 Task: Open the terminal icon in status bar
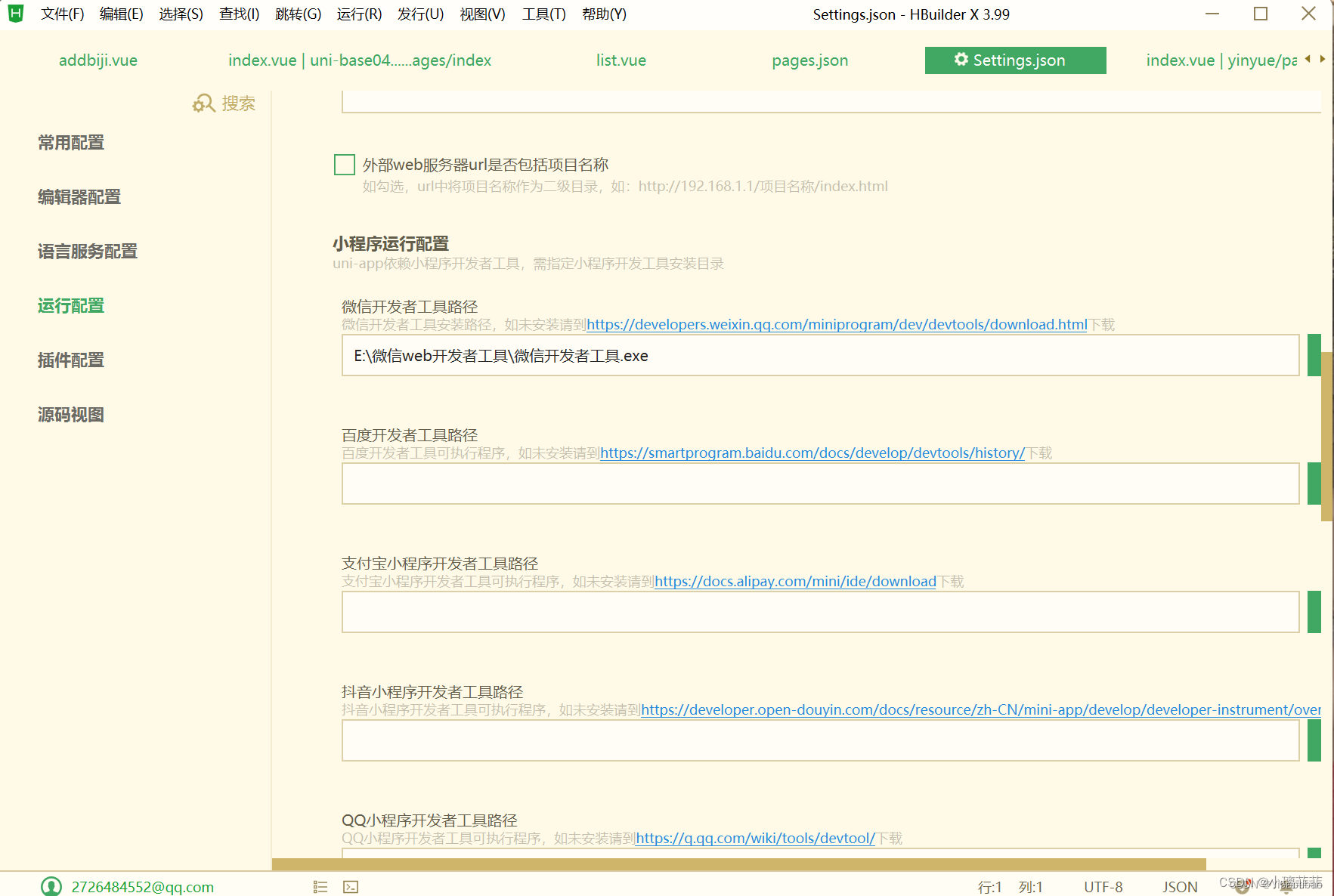point(351,887)
